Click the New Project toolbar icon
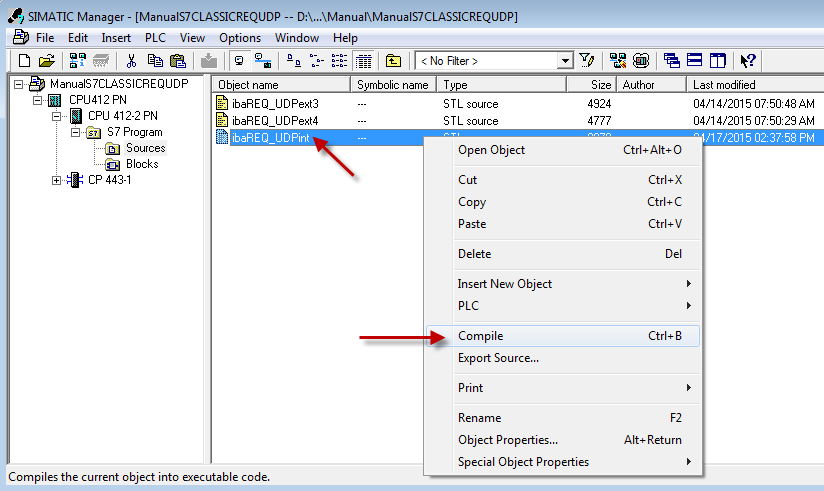 click(24, 61)
